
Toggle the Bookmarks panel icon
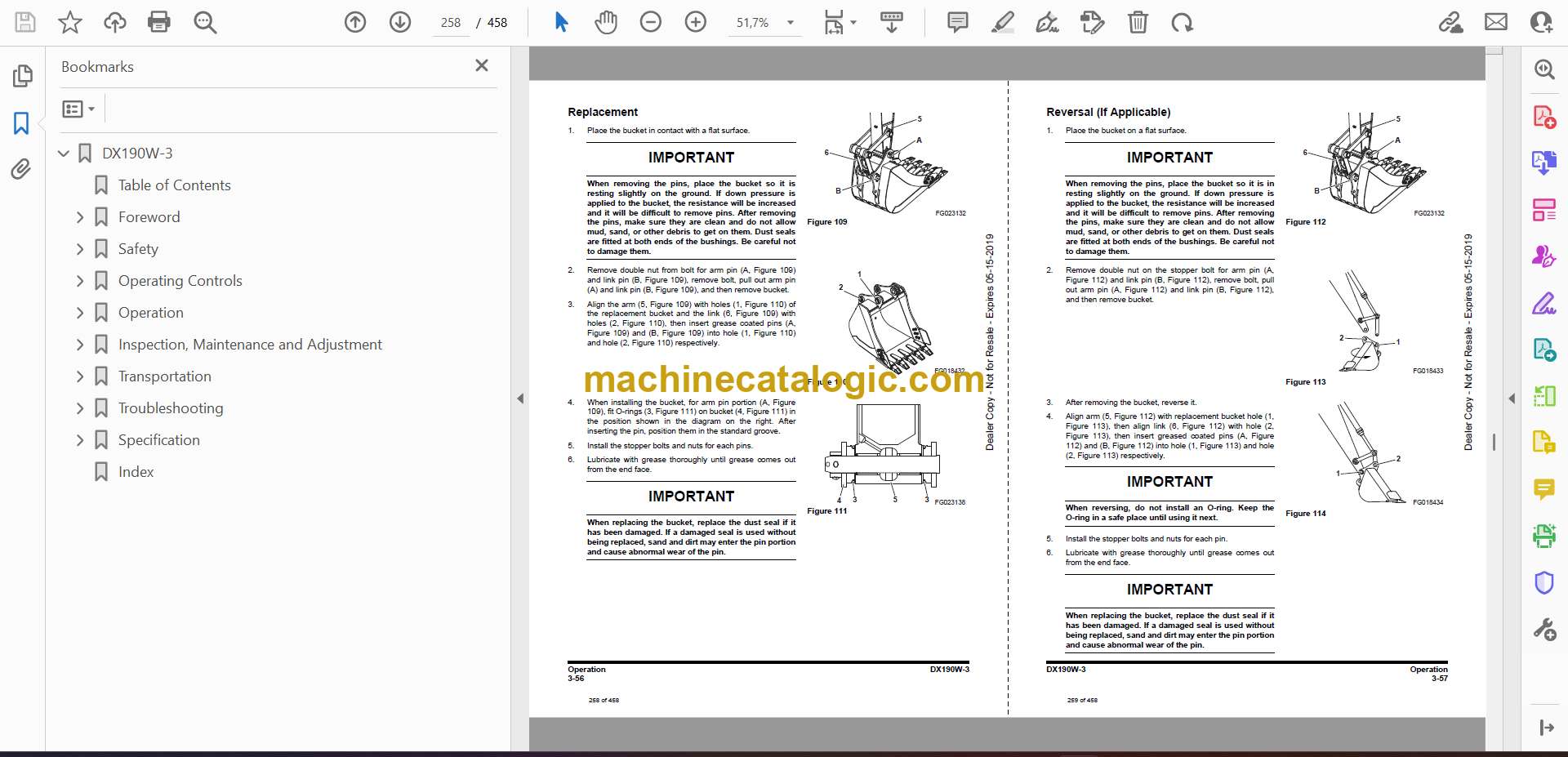pos(21,123)
